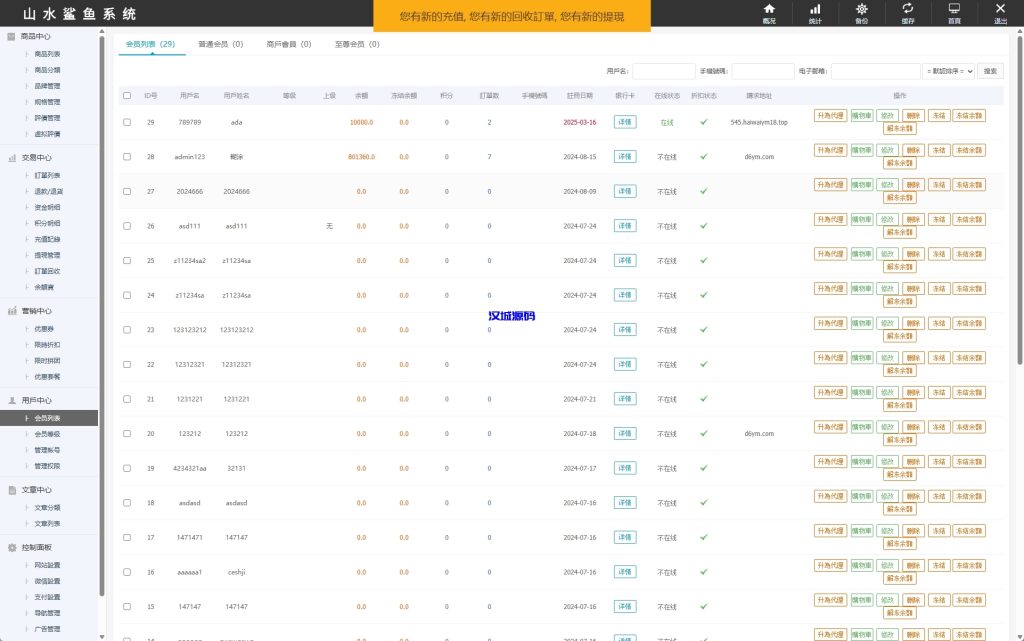
Task: Click inside the 用户名 input field
Action: click(x=665, y=71)
